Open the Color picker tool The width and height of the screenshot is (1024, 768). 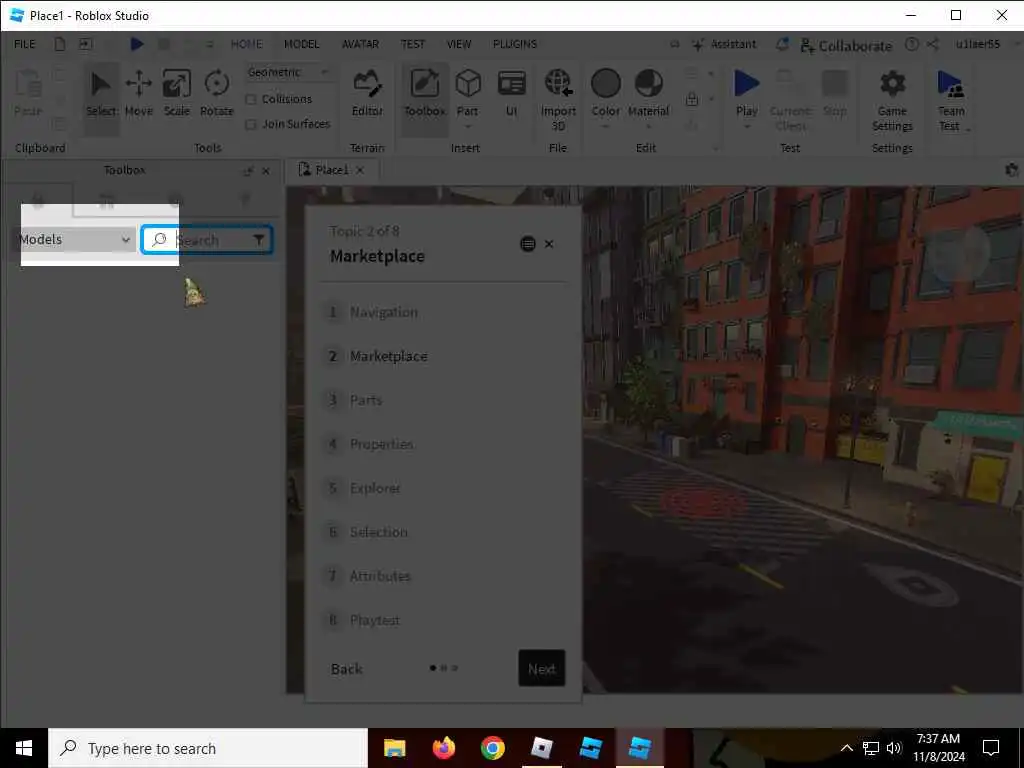pyautogui.click(x=605, y=91)
